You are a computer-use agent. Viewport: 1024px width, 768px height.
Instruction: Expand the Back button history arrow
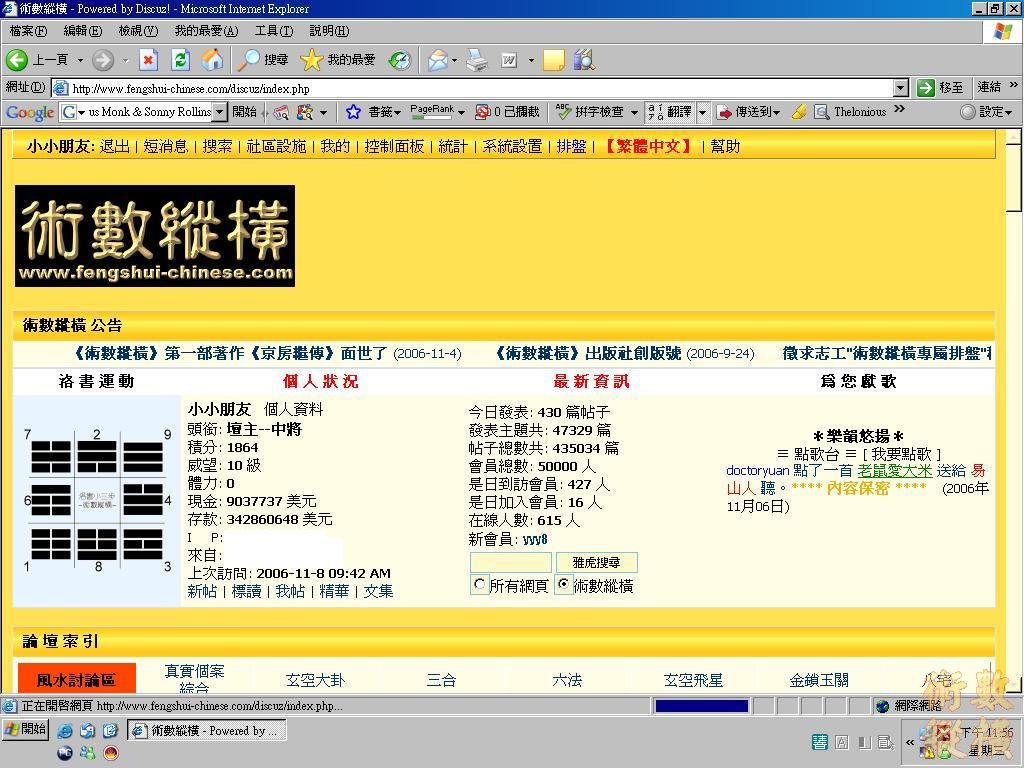[80, 60]
